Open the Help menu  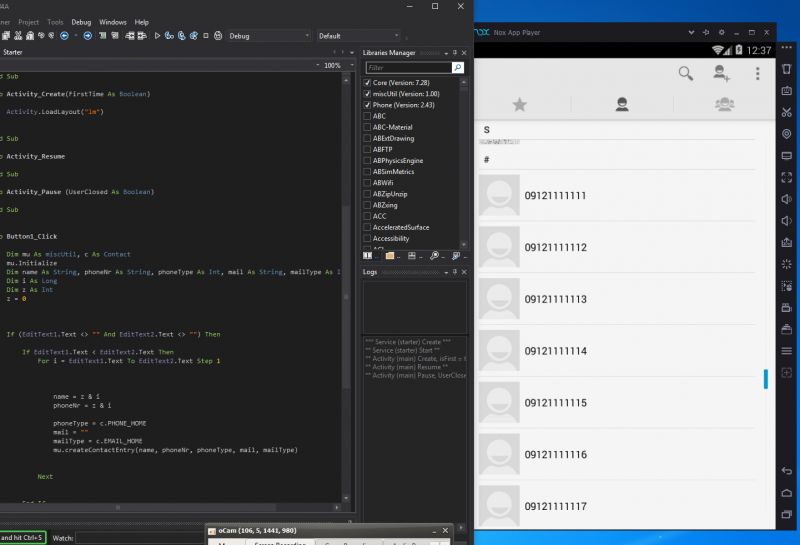tap(142, 21)
